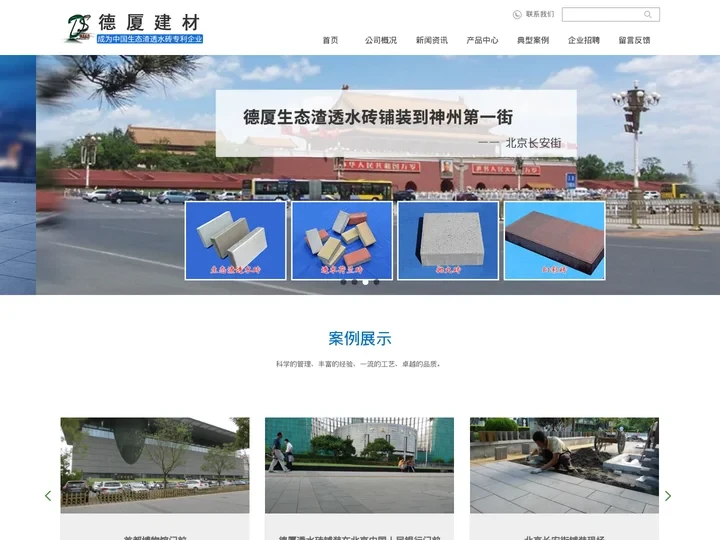Screen dimensions: 720x540
Task: Open the 新闻资讯 menu item
Action: (x=432, y=40)
